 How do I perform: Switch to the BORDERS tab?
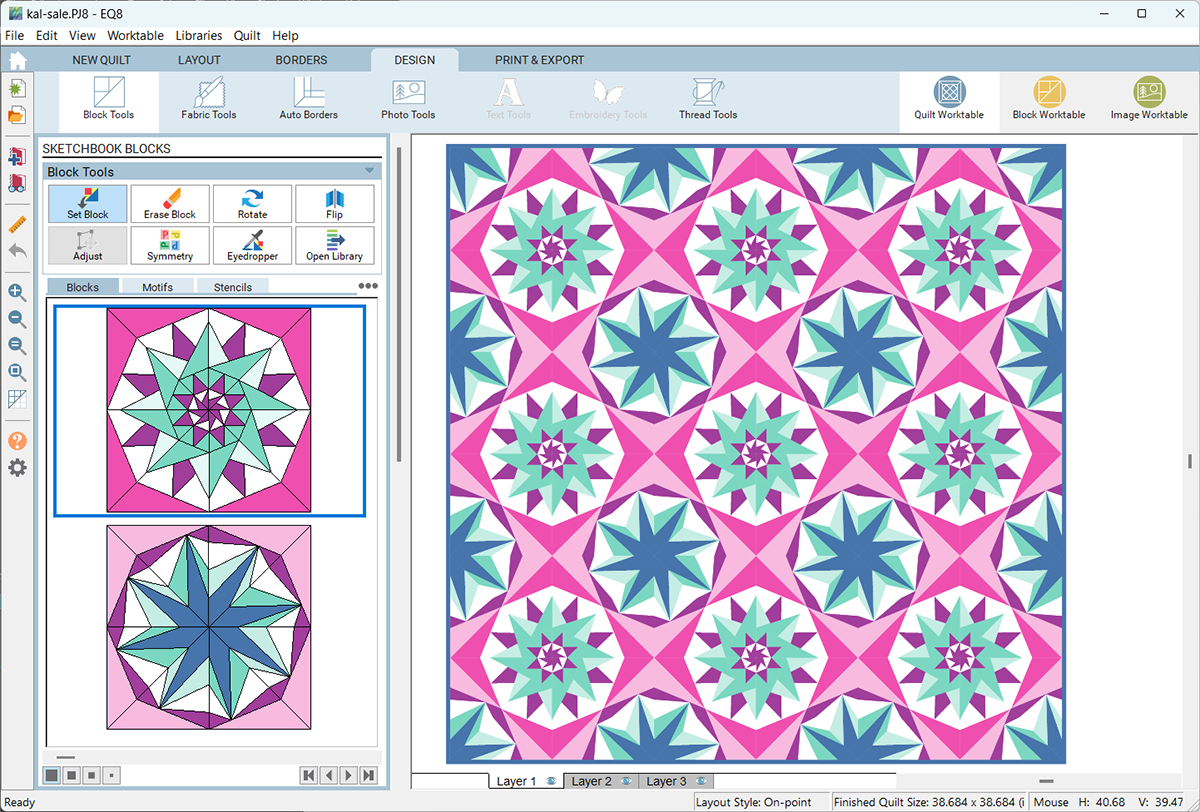301,60
